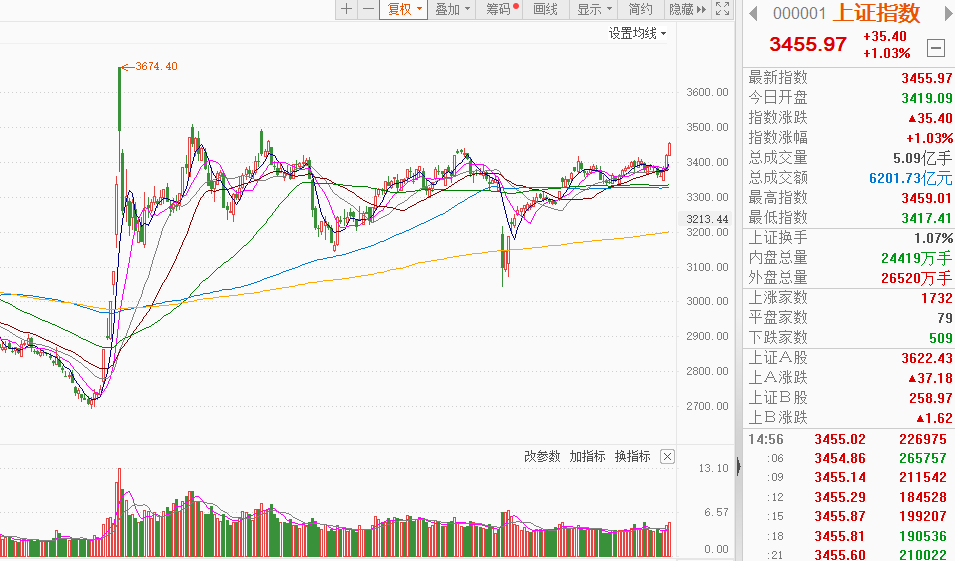Screen dimensions: 955x561
Task: Toggle the 简约 simple mode
Action: click(641, 9)
